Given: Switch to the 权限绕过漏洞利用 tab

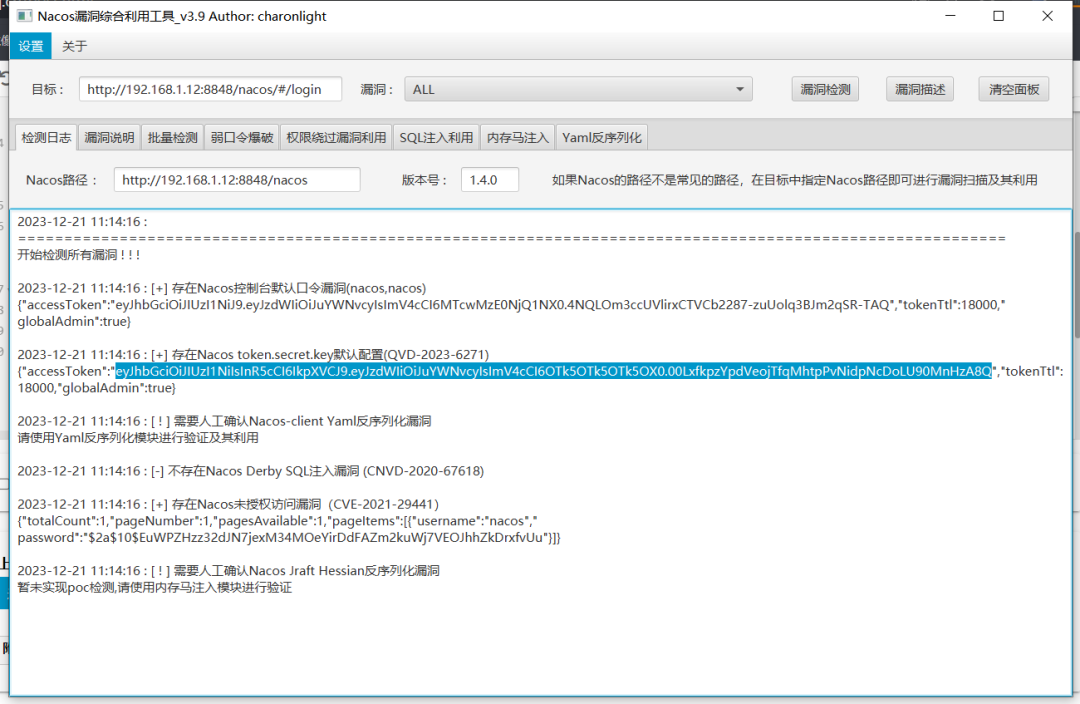Looking at the screenshot, I should (336, 138).
